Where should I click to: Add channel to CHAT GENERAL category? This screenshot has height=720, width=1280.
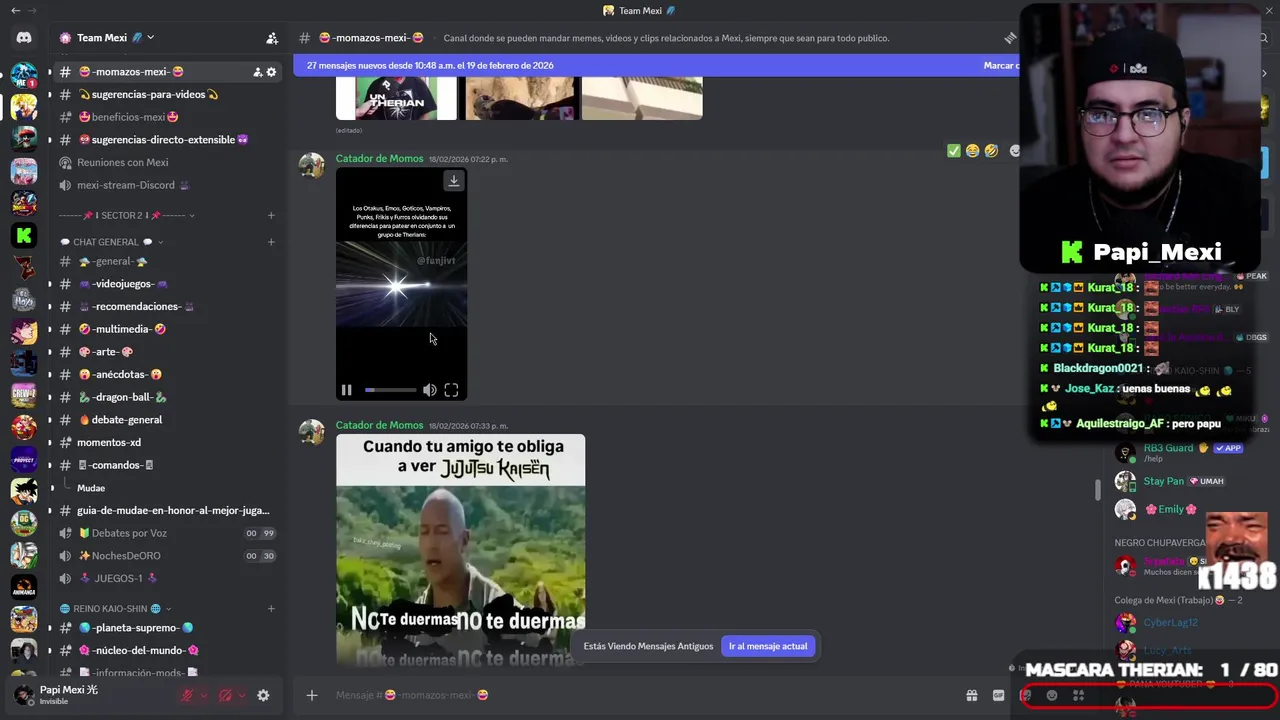pos(271,242)
